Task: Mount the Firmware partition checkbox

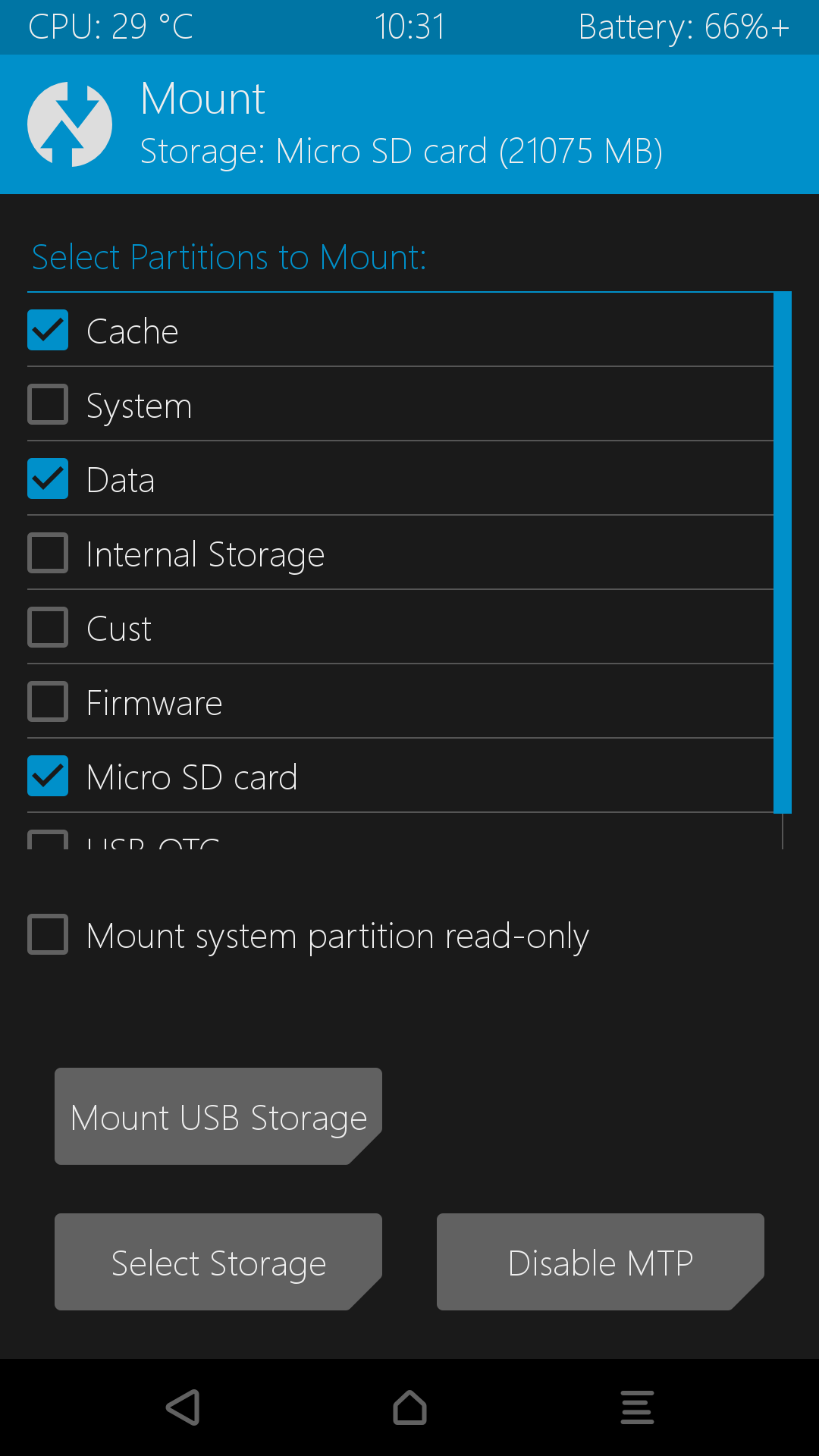Action: [x=48, y=702]
